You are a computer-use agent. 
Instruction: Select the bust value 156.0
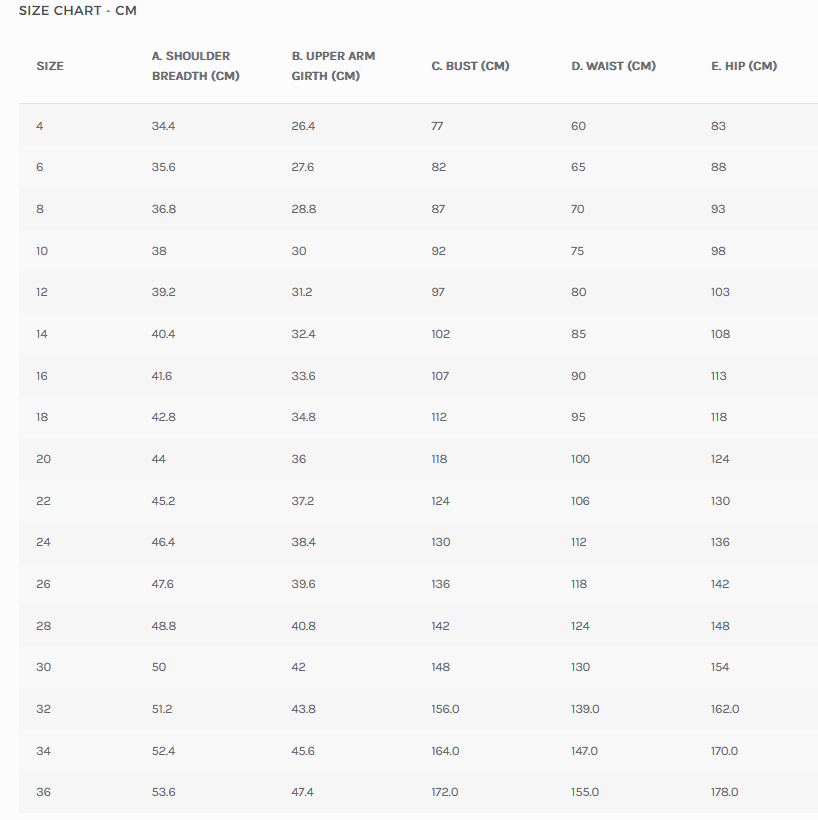[x=445, y=709]
